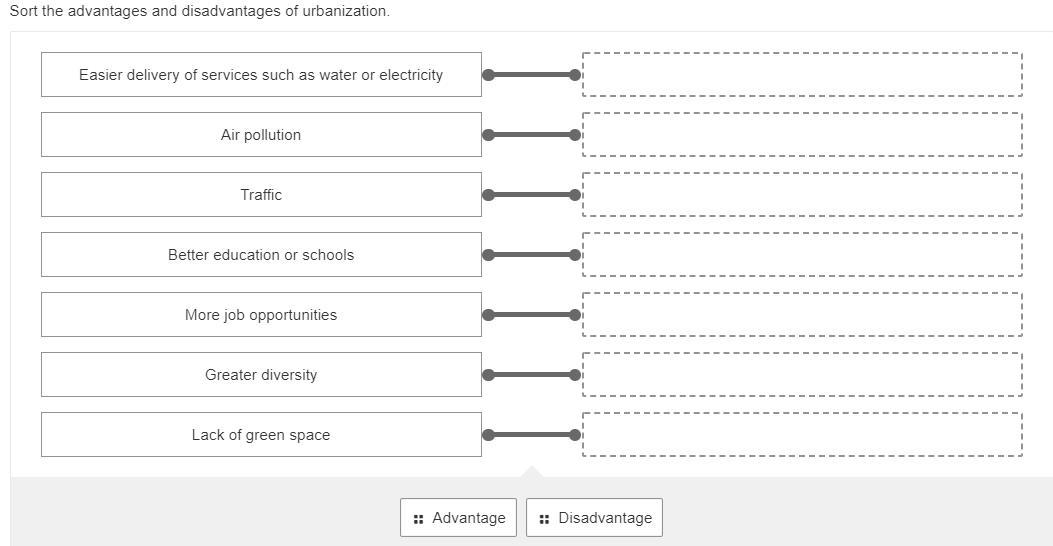Image resolution: width=1053 pixels, height=546 pixels.
Task: Click empty drop zone beside Traffic
Action: coord(802,195)
